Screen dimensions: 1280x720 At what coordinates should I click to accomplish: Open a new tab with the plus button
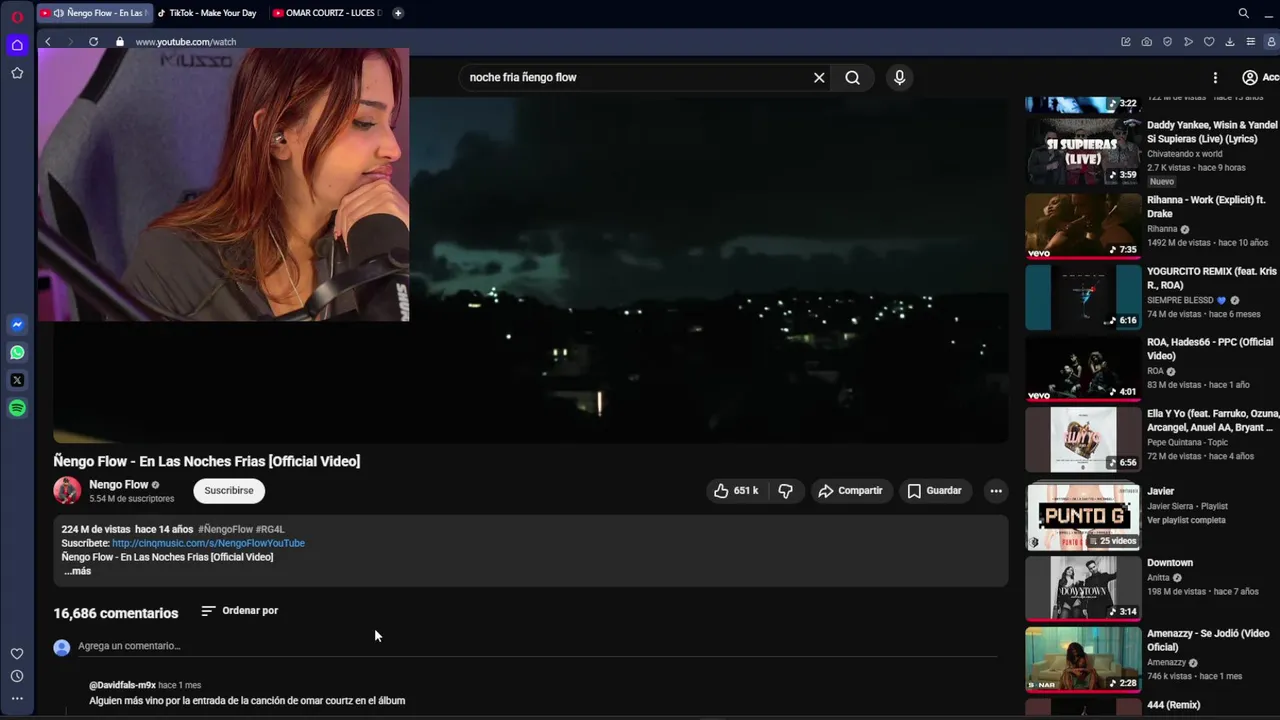(x=398, y=13)
